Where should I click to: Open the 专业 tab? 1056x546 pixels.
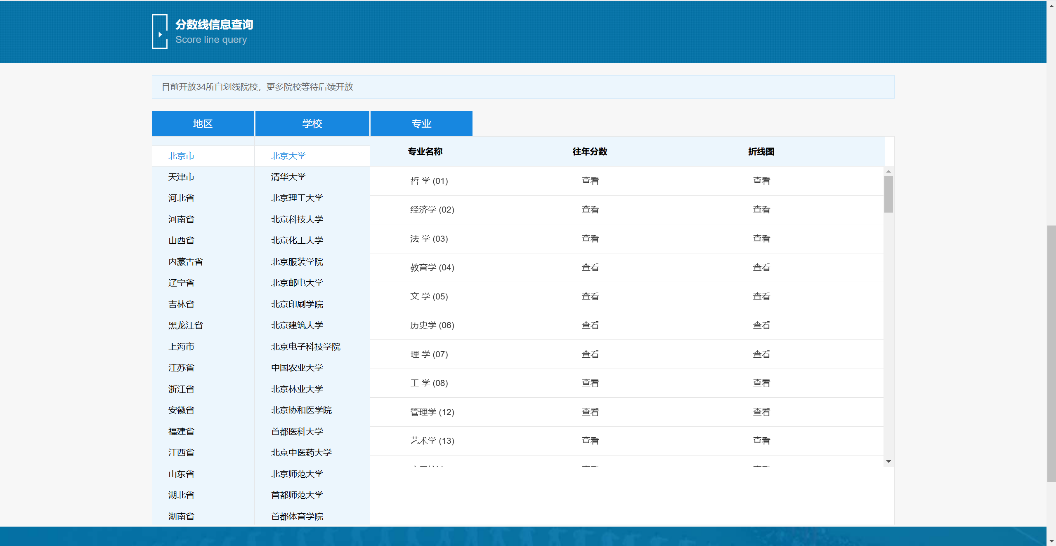421,124
